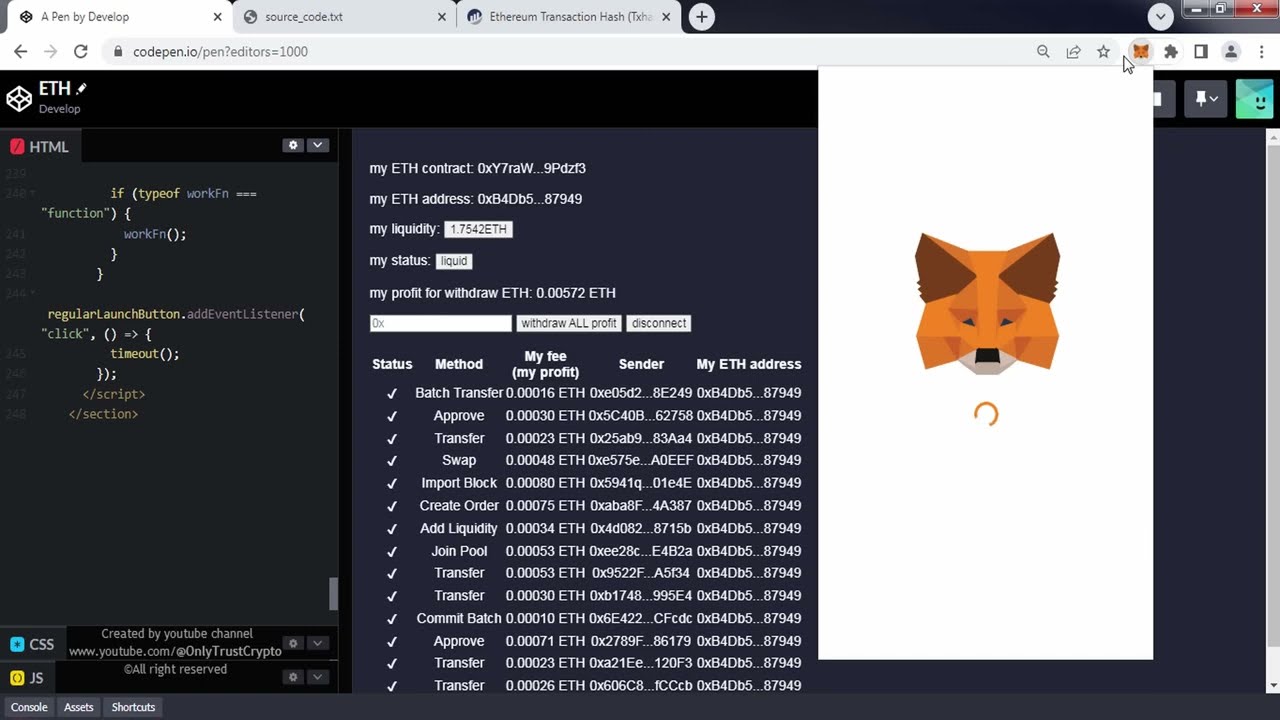Open the pin dropdown button

click(1206, 99)
